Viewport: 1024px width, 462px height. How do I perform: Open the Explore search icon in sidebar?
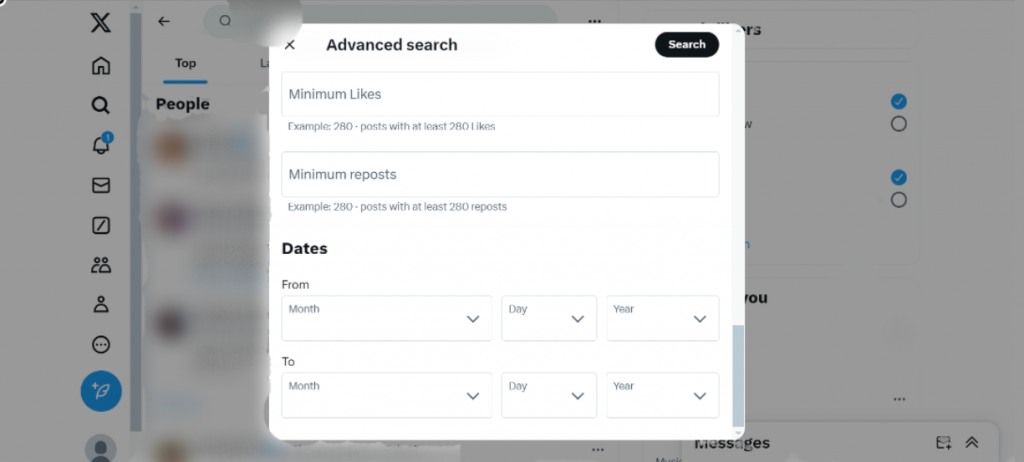100,105
